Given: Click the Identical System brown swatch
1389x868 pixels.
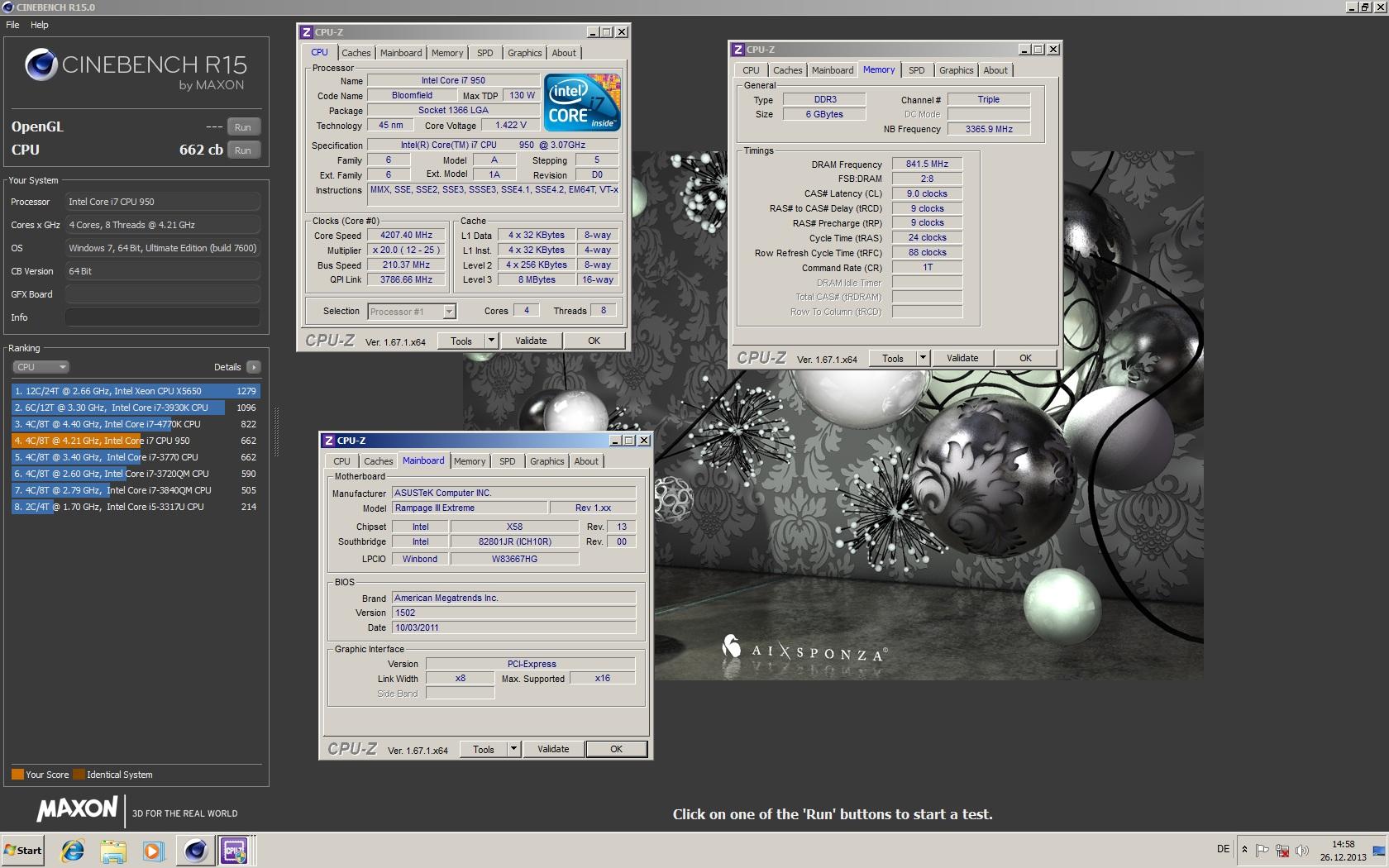Looking at the screenshot, I should 79,775.
